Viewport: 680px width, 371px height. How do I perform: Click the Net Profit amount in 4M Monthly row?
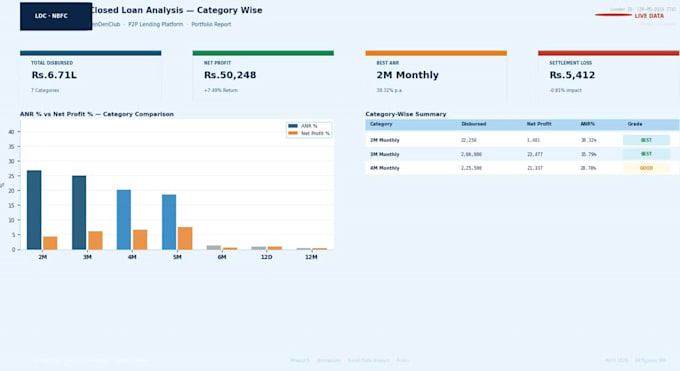click(x=534, y=168)
